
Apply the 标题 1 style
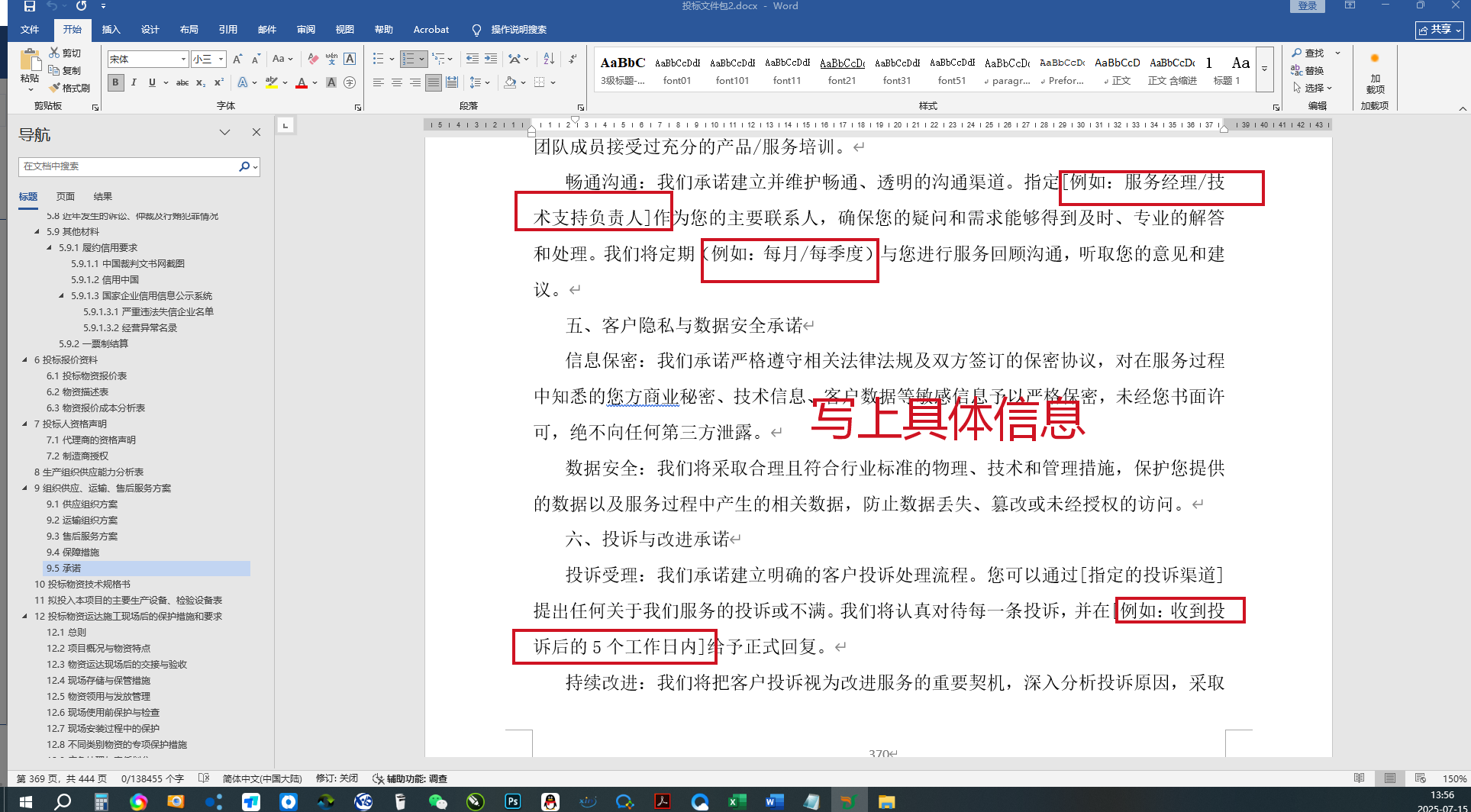(x=1227, y=70)
